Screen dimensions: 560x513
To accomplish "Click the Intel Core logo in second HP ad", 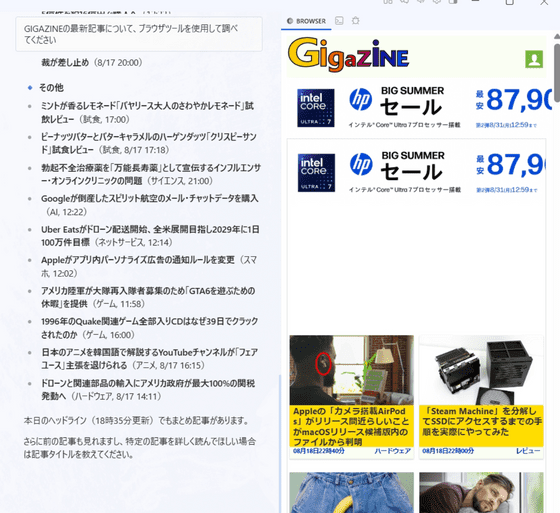I will click(316, 173).
